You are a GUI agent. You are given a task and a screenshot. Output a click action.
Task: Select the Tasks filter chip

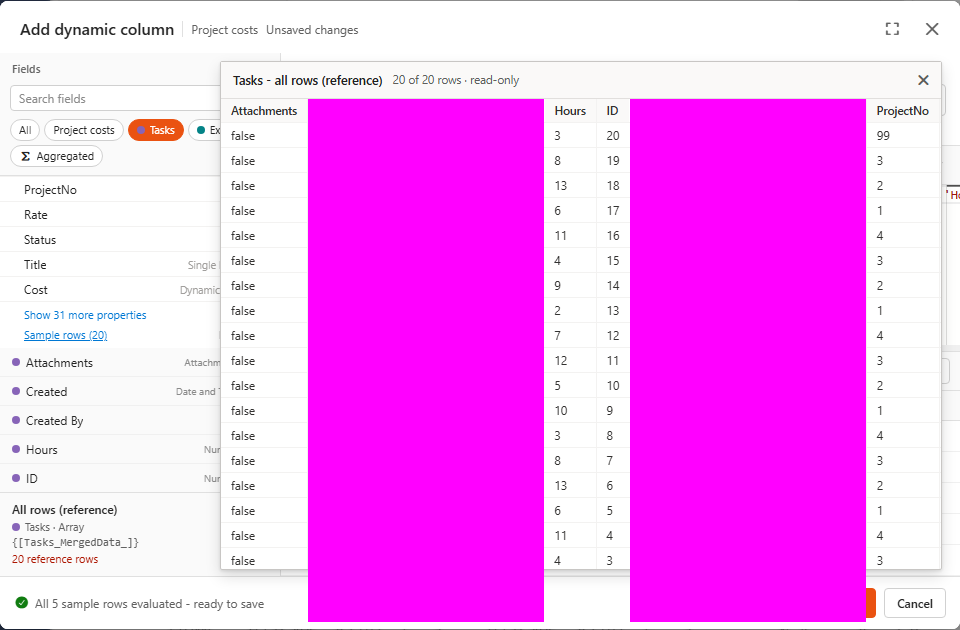click(x=156, y=130)
